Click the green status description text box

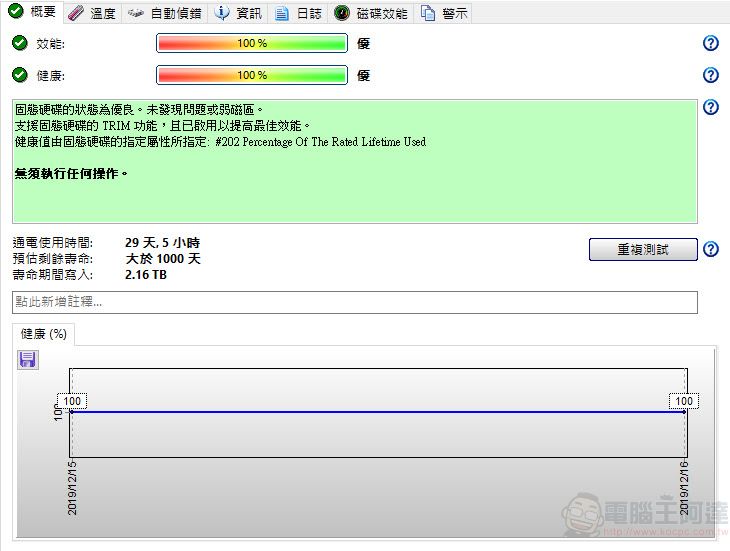(355, 161)
